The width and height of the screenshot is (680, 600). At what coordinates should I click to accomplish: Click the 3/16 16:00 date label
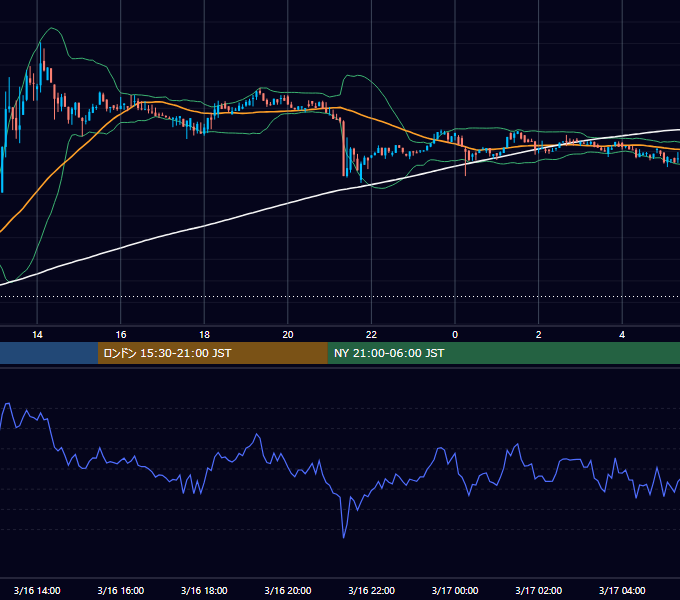pyautogui.click(x=121, y=590)
